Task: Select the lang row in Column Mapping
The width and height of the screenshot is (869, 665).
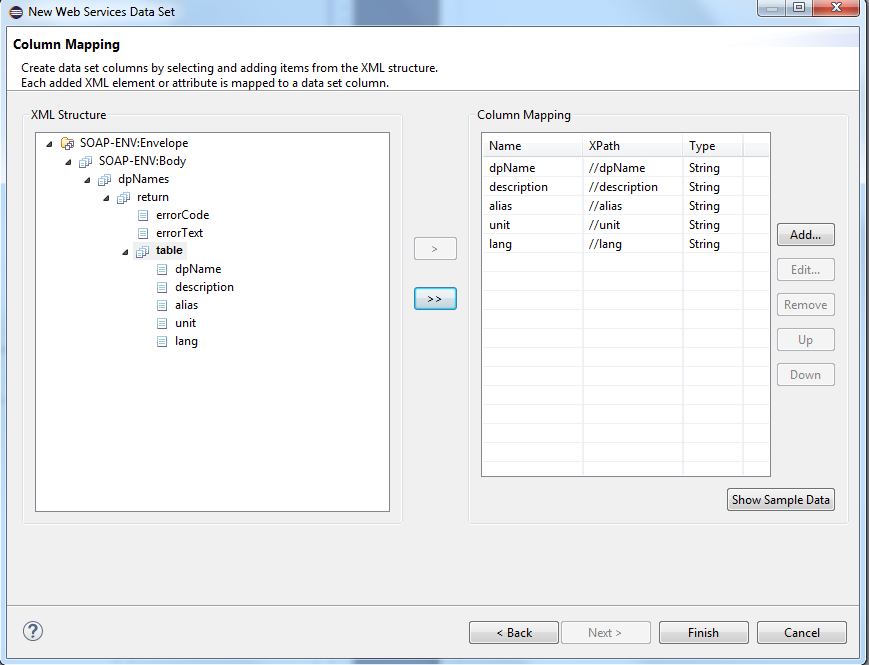Action: [x=625, y=244]
